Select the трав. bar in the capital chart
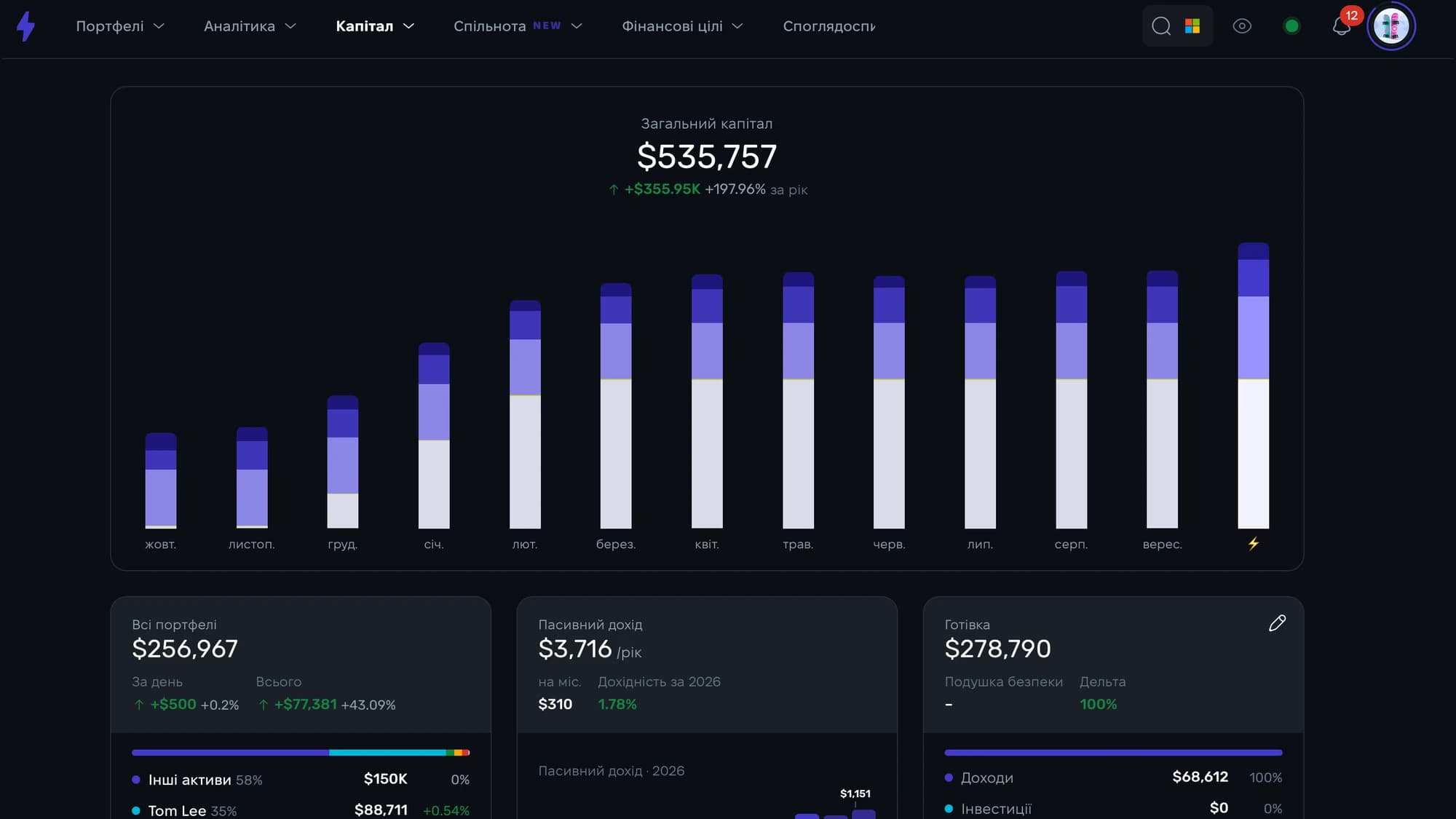The image size is (1456, 819). pos(798,400)
